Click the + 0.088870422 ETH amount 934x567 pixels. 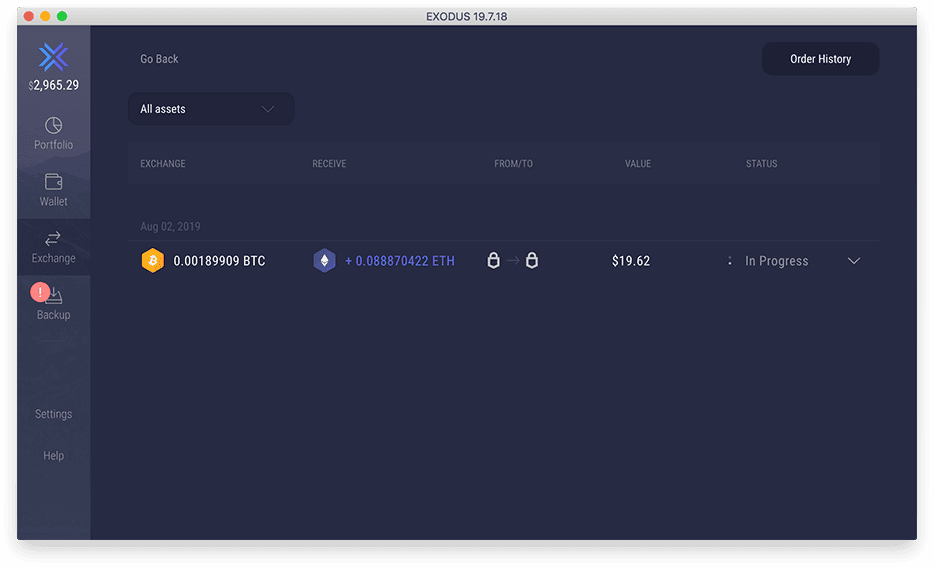pos(400,261)
